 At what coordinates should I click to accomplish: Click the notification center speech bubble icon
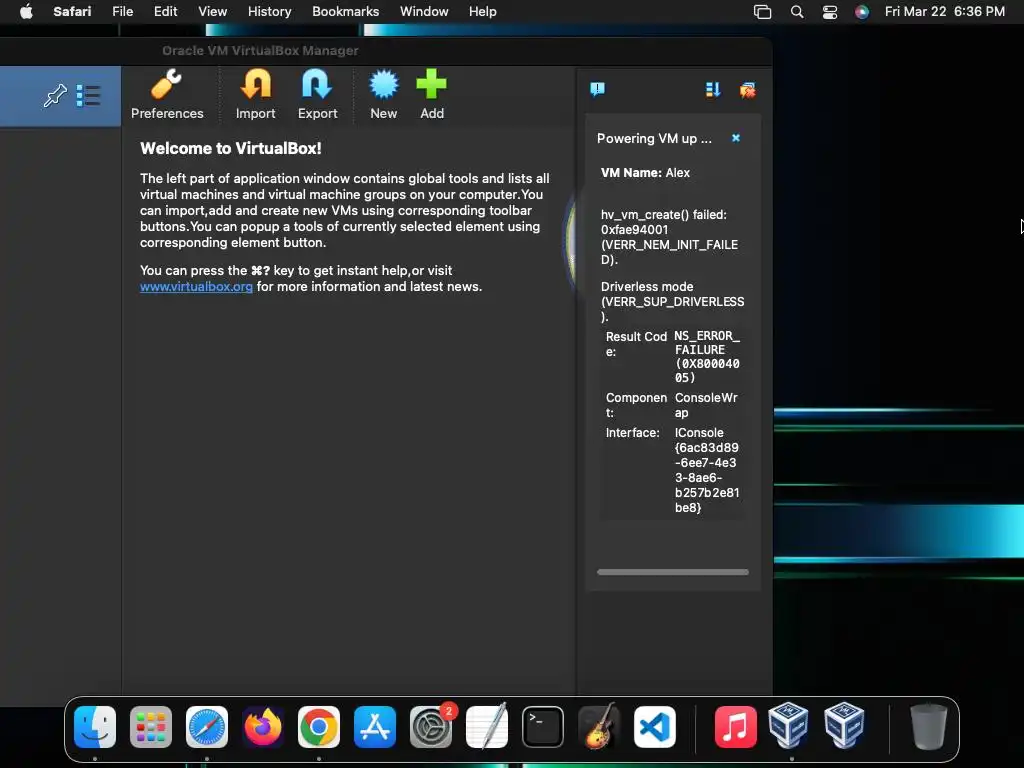(598, 89)
